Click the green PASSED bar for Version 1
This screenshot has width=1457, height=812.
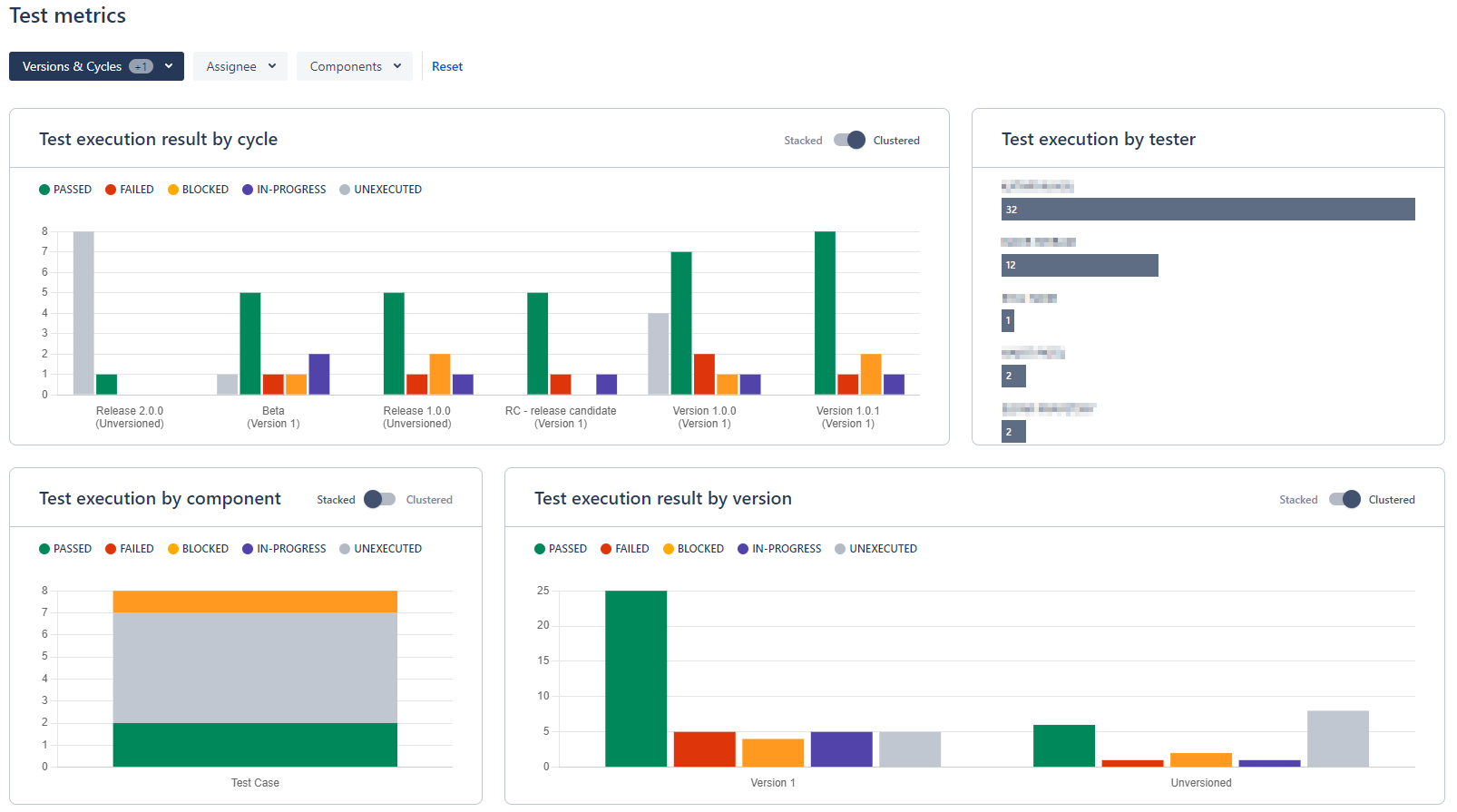pyautogui.click(x=636, y=679)
